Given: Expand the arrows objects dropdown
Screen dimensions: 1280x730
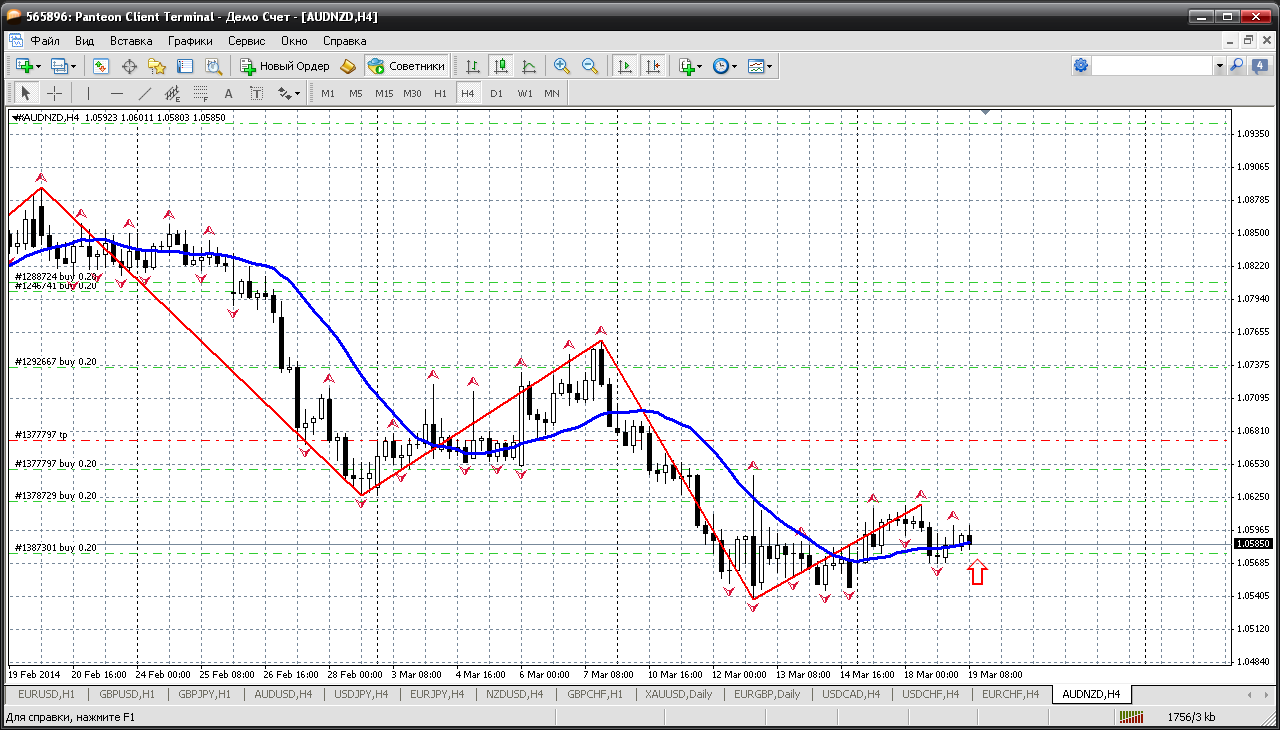Looking at the screenshot, I should (297, 93).
